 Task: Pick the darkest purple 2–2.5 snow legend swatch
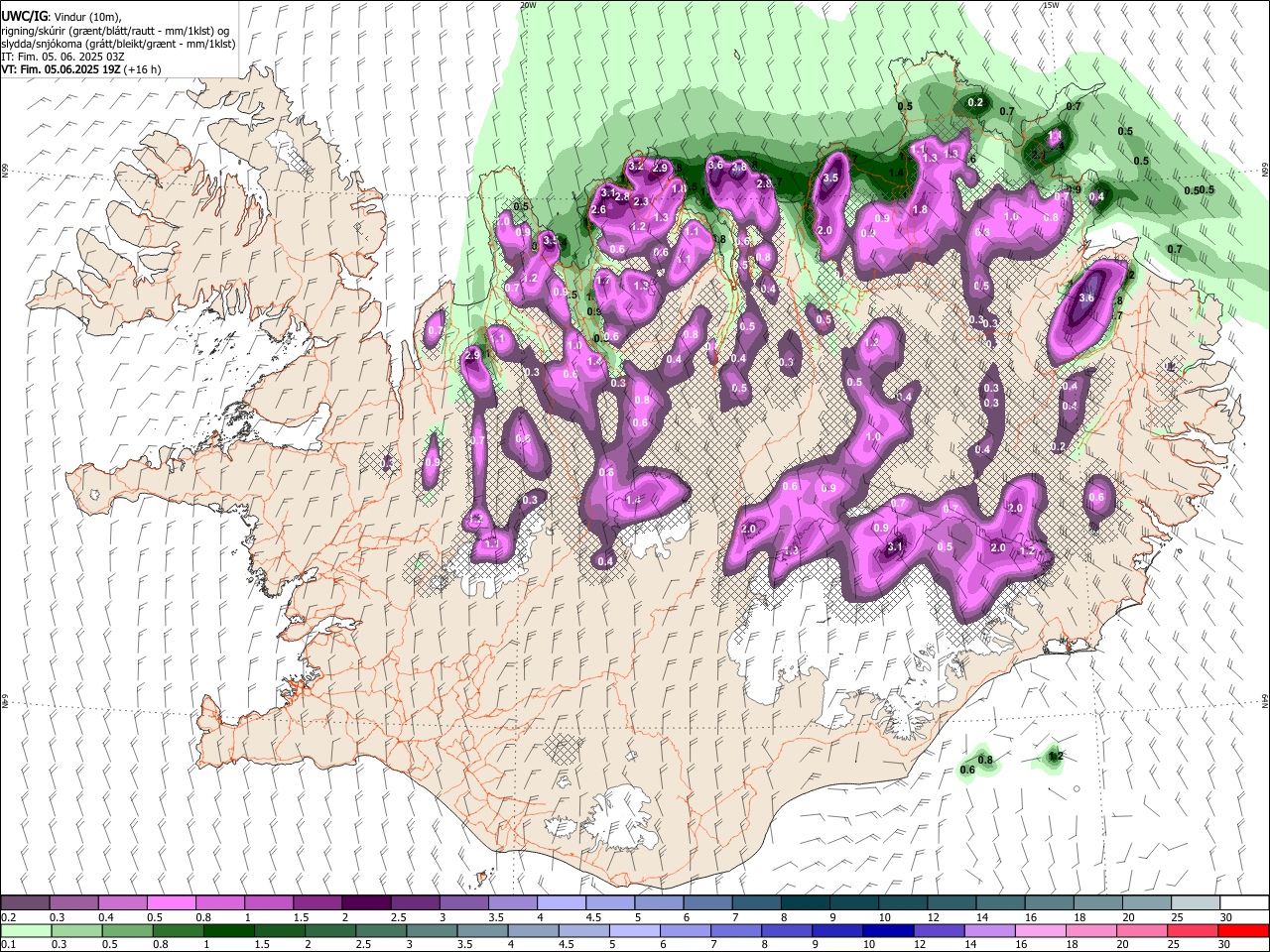click(366, 903)
